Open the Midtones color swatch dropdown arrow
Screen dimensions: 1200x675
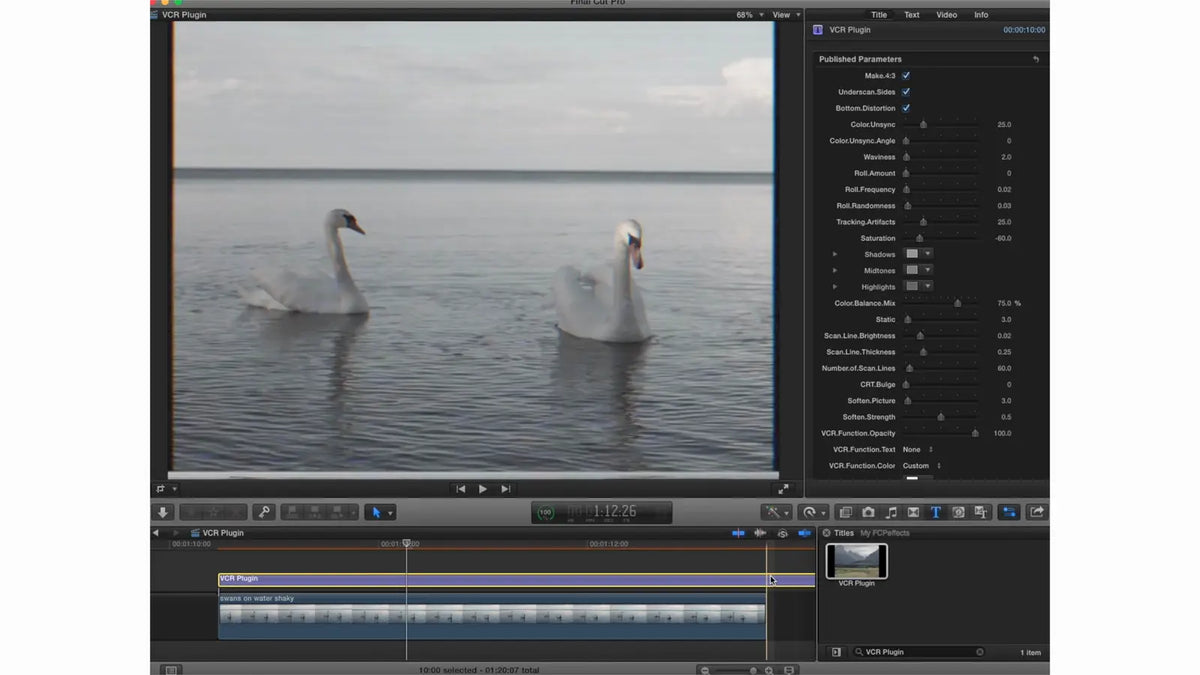tap(927, 270)
